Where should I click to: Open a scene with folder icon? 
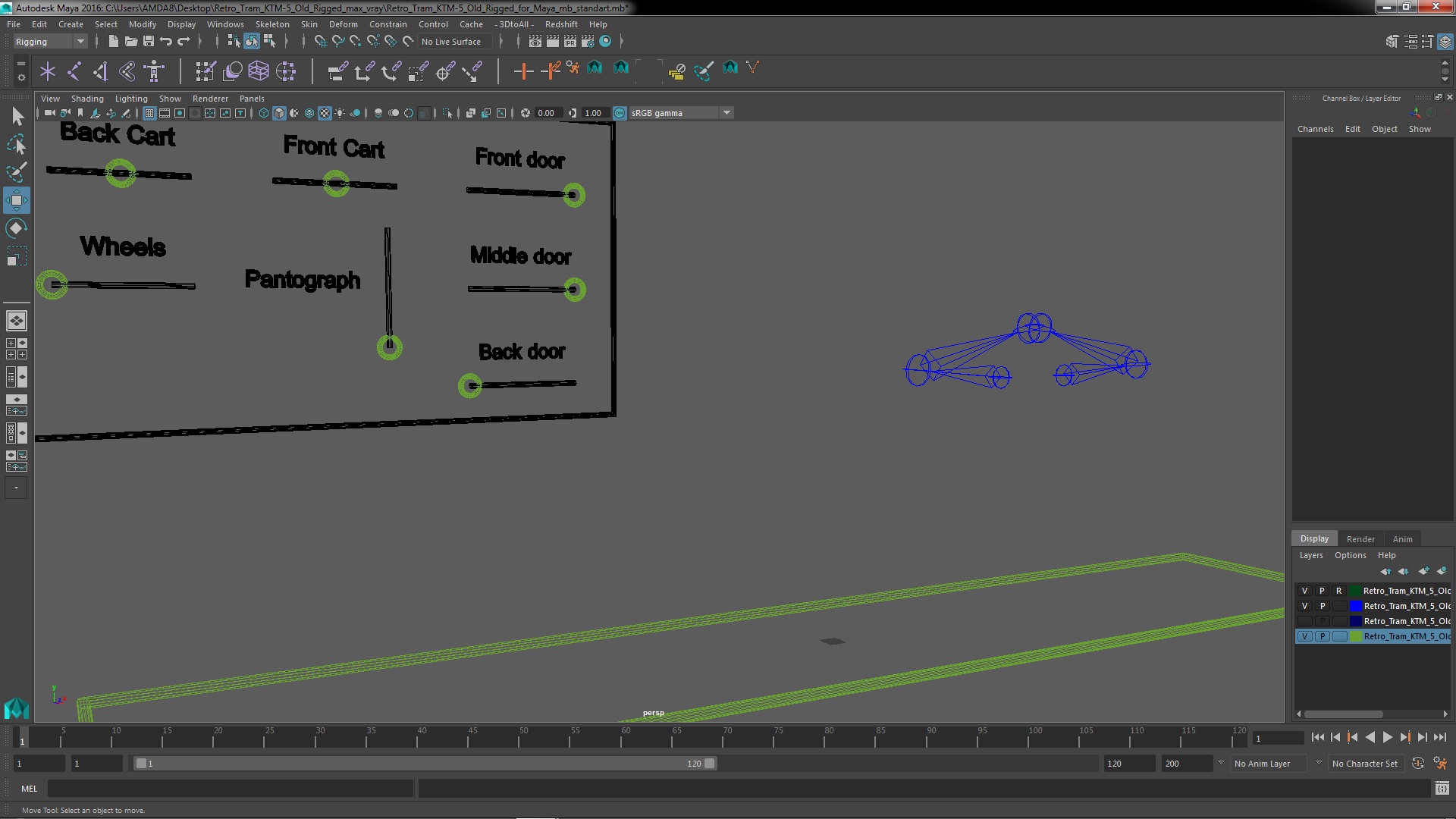[130, 42]
